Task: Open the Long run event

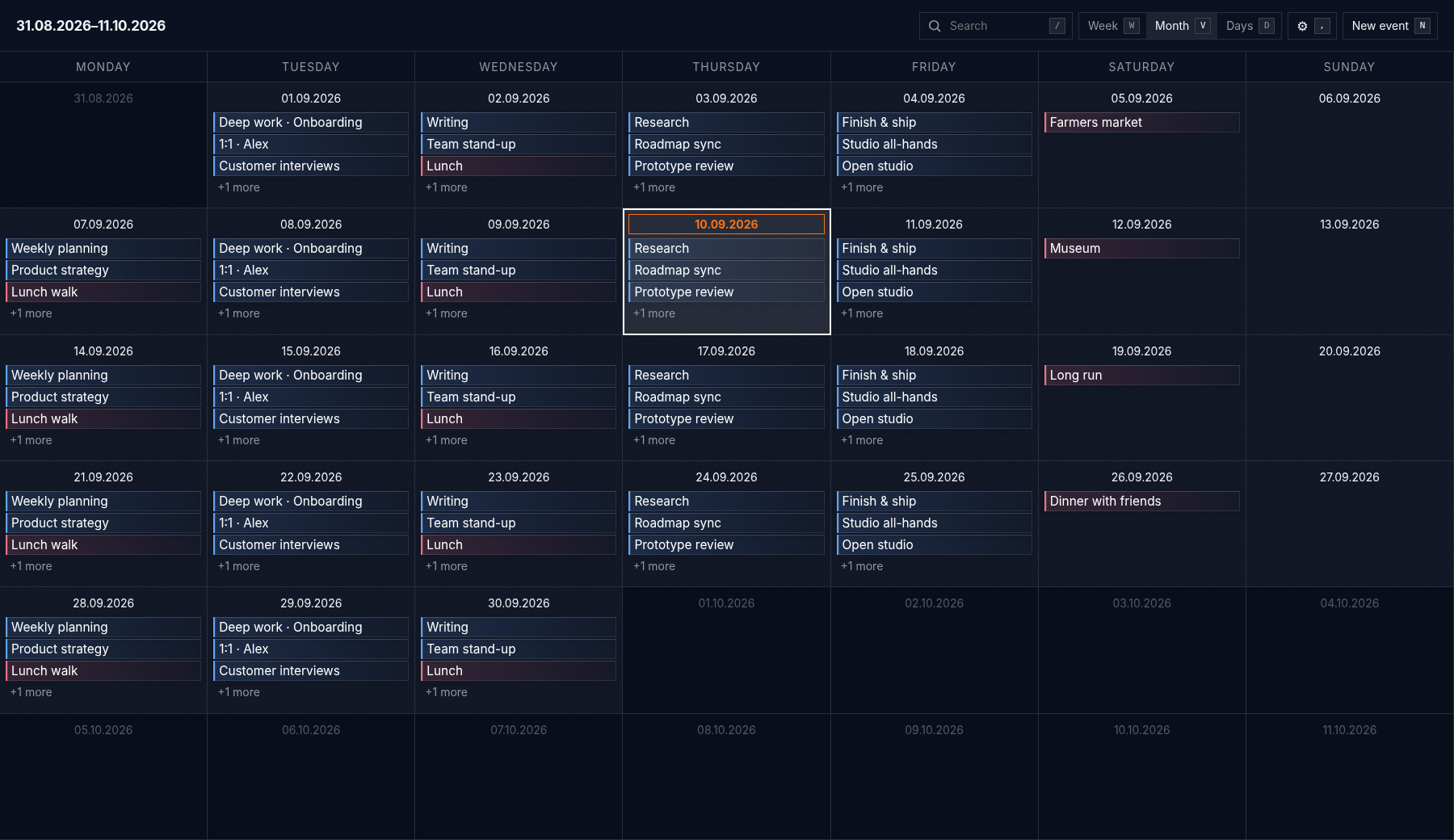Action: 1142,375
